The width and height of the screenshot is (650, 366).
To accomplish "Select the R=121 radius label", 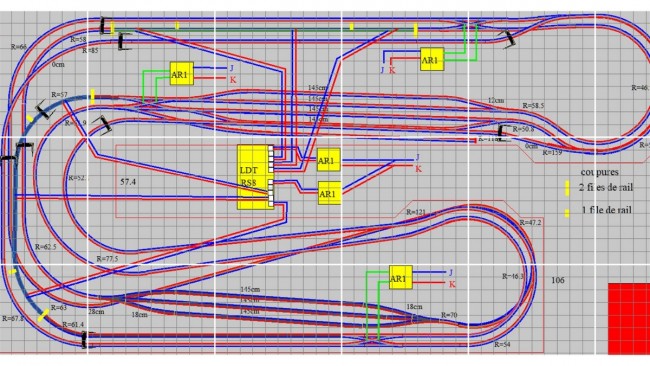I will [416, 212].
